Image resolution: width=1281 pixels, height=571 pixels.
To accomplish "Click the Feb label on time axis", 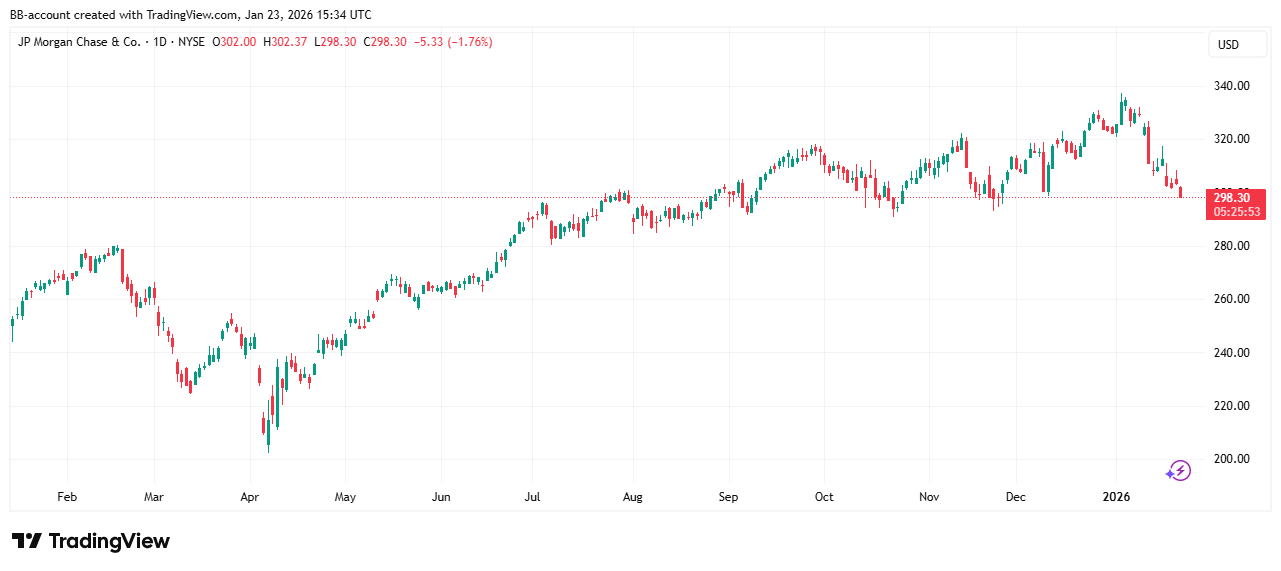I will [67, 497].
